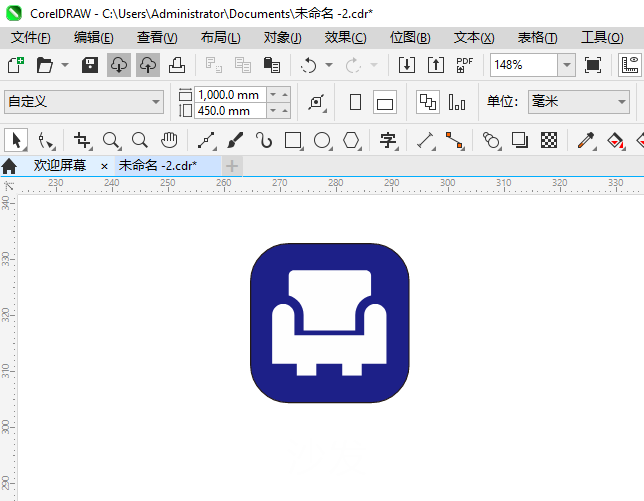Open the 文件(F) menu
The image size is (644, 501).
coord(31,37)
